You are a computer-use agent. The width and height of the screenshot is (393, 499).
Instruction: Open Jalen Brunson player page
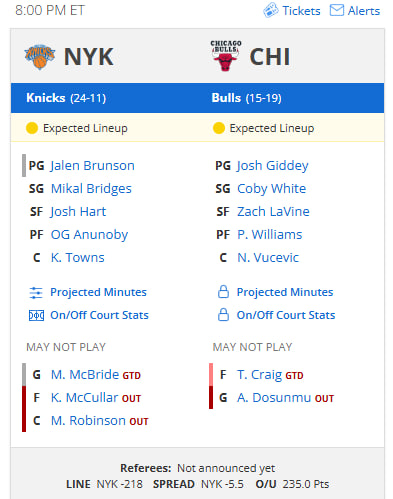click(x=92, y=166)
